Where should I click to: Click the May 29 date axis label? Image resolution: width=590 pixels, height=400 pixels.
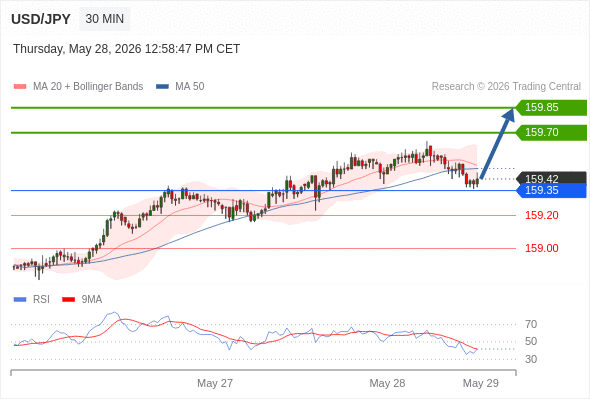[481, 383]
